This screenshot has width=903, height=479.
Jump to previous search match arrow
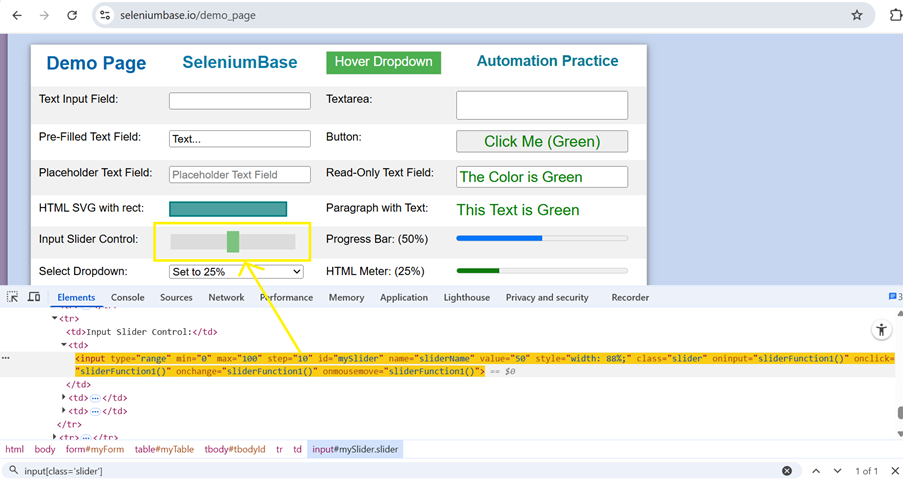click(816, 471)
